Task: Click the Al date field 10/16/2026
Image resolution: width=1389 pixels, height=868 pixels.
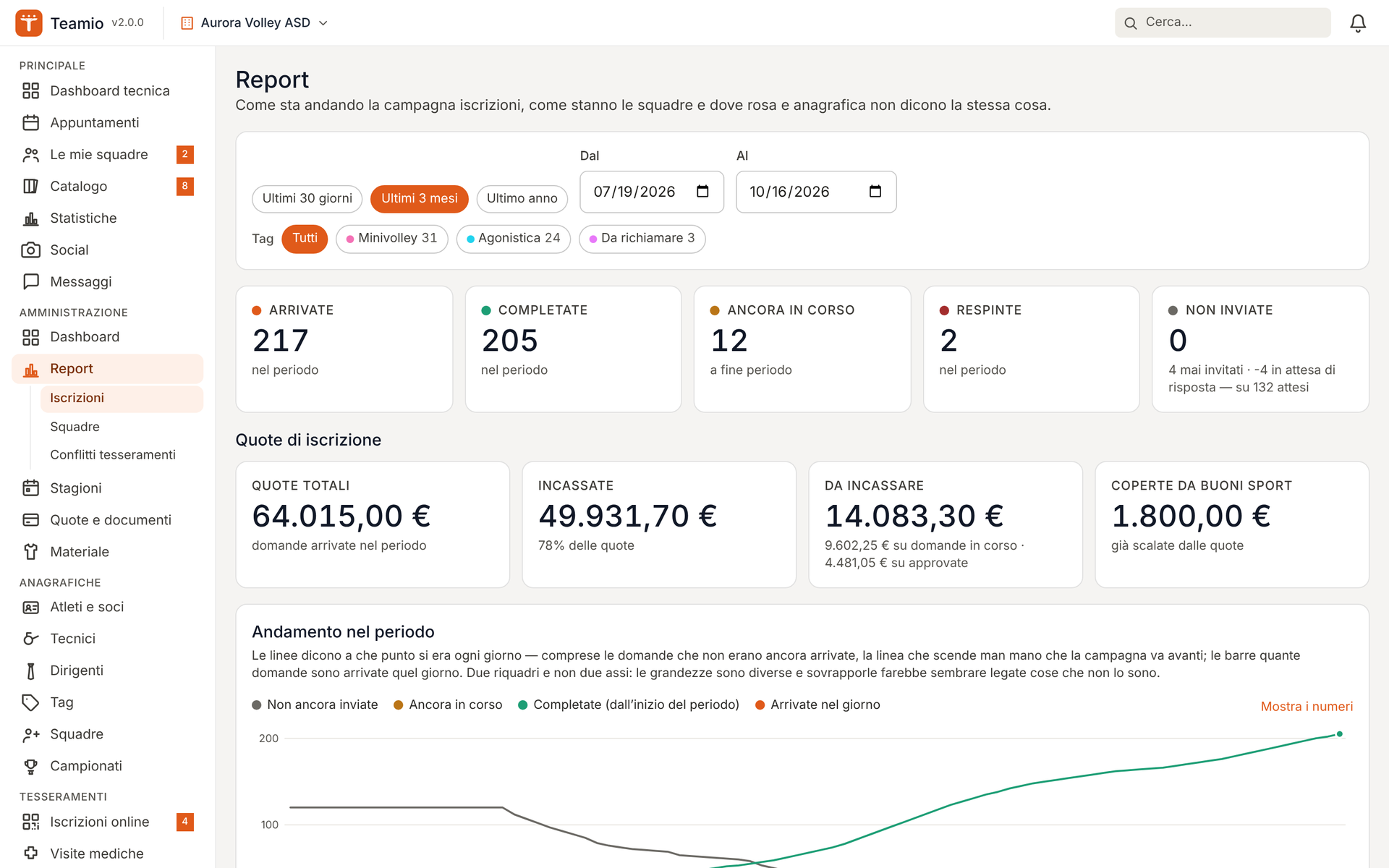Action: (816, 192)
